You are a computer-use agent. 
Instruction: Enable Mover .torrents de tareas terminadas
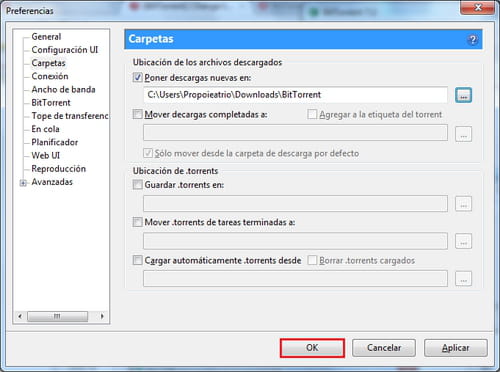click(x=137, y=222)
